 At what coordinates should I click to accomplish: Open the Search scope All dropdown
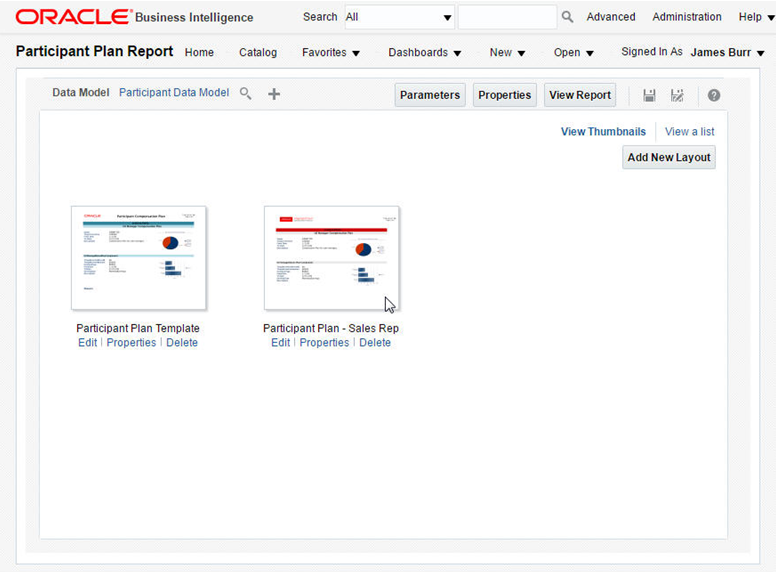(399, 17)
